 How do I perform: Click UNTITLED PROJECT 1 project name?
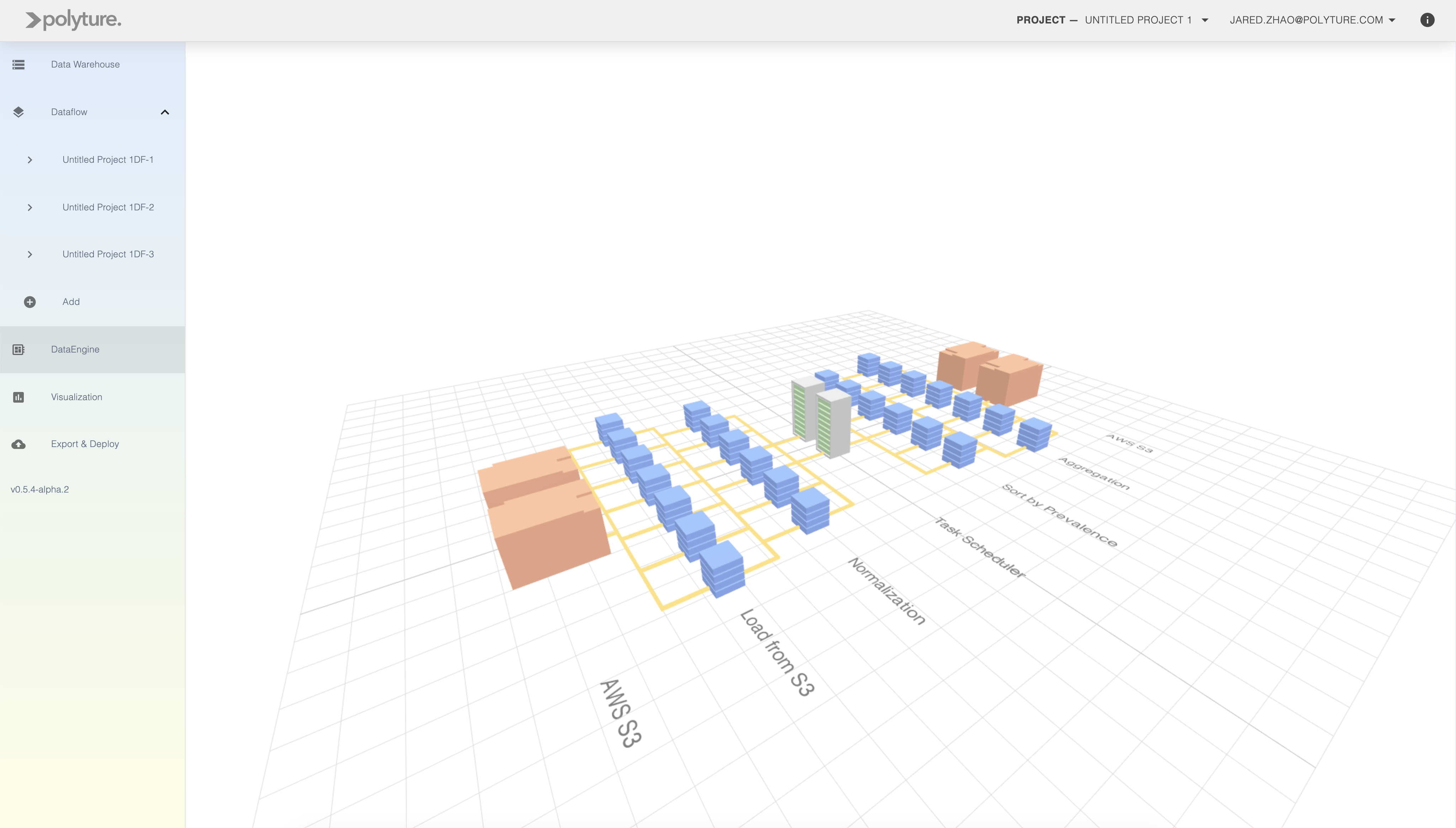(1138, 20)
